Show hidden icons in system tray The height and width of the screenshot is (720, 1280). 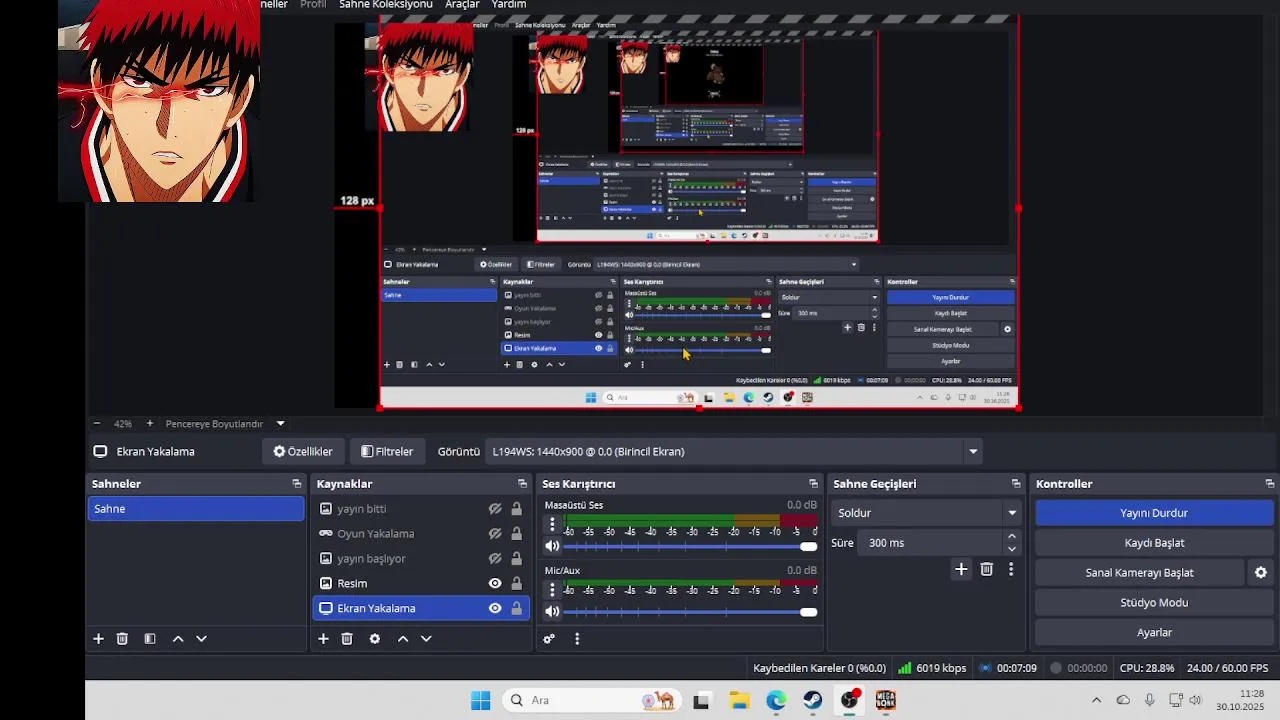pos(1096,700)
